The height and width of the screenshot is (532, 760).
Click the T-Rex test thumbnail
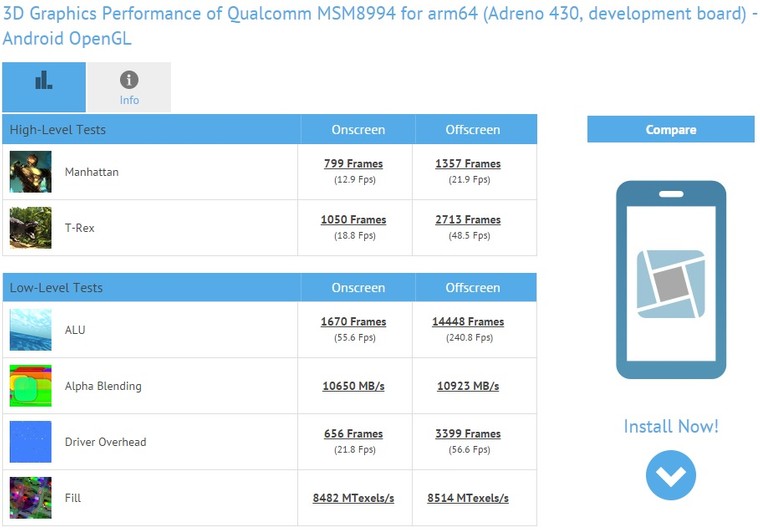(31, 228)
